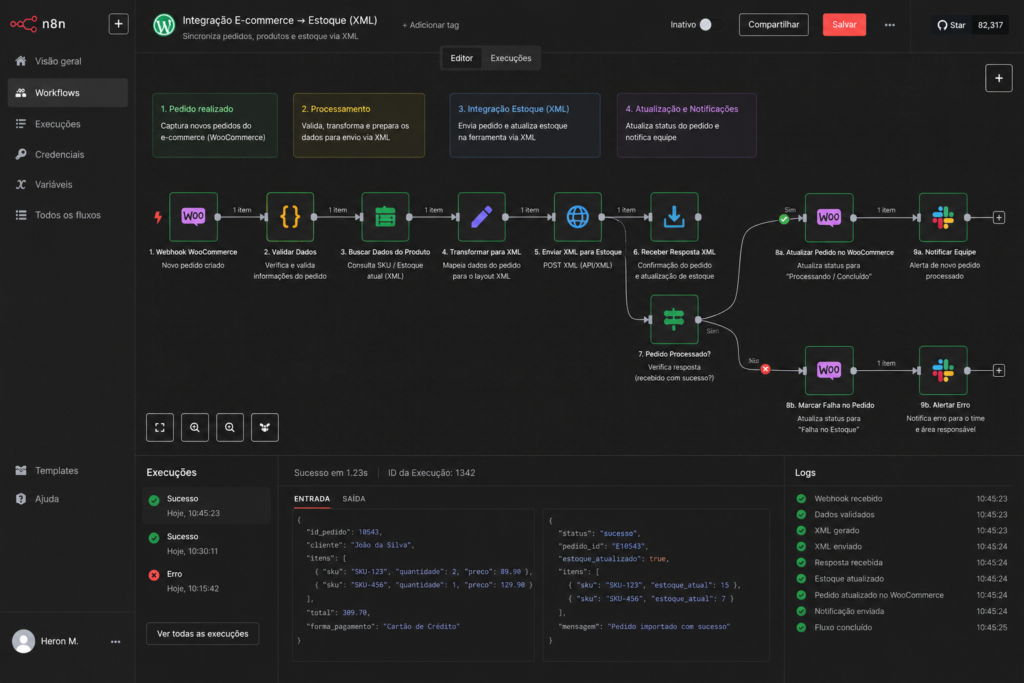Select the Pedido Processado? IF node

click(x=674, y=319)
